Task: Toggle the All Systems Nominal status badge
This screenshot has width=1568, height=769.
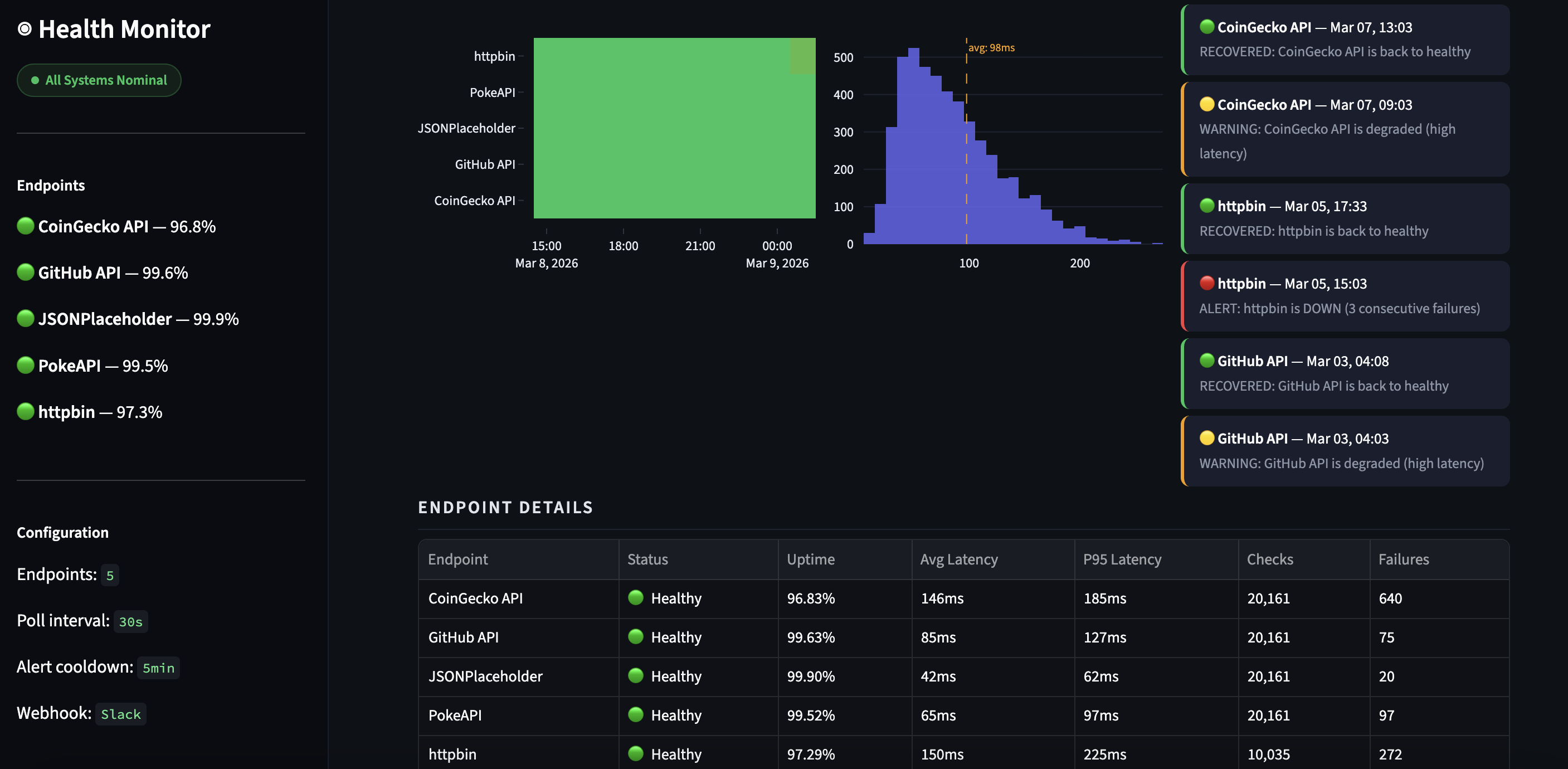Action: point(99,80)
